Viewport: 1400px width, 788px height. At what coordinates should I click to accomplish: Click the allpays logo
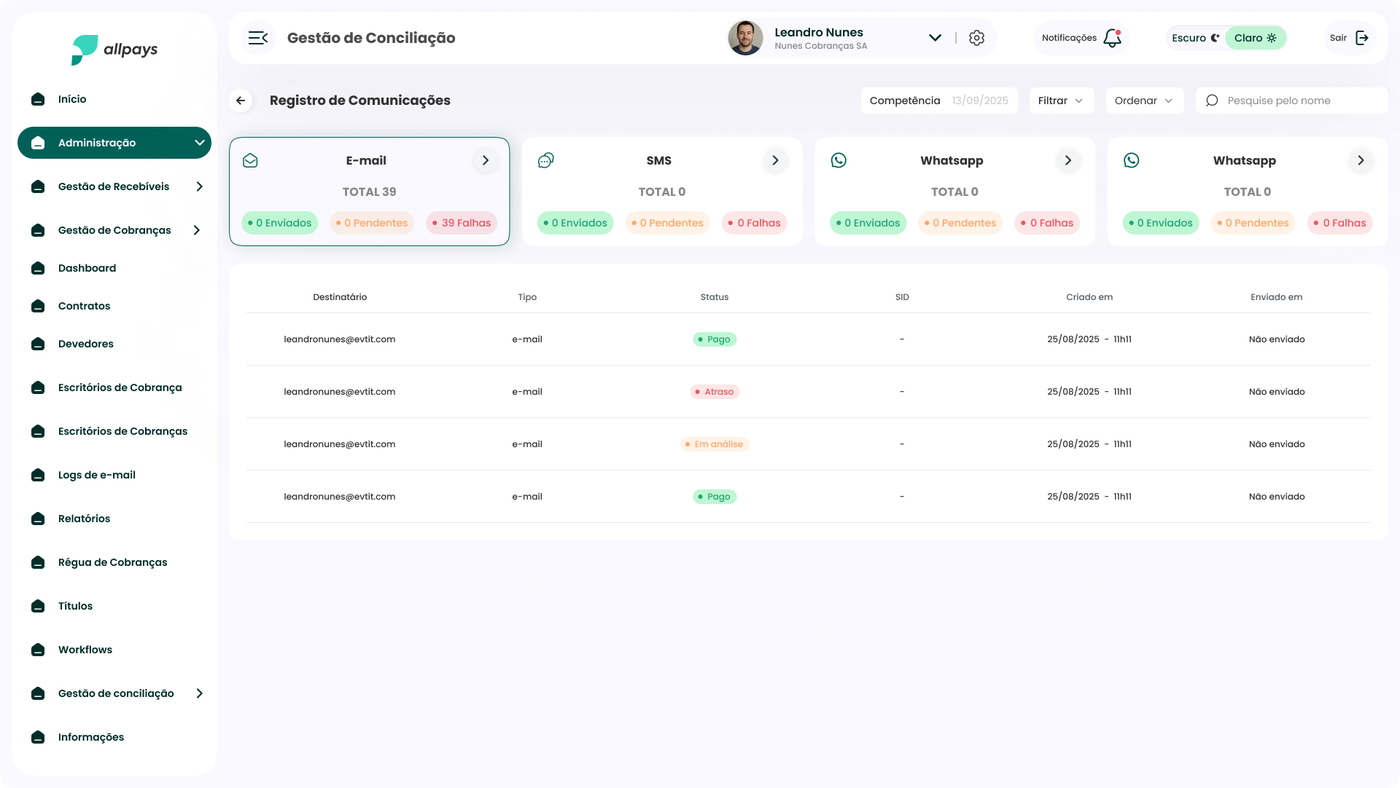coord(114,49)
